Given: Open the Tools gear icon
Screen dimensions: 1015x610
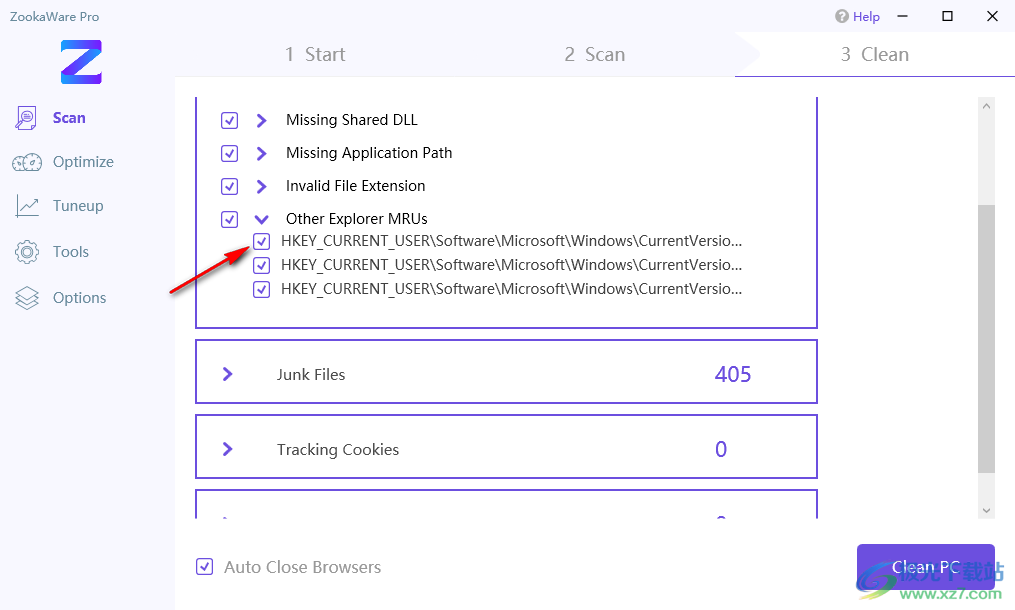Looking at the screenshot, I should click(x=27, y=252).
